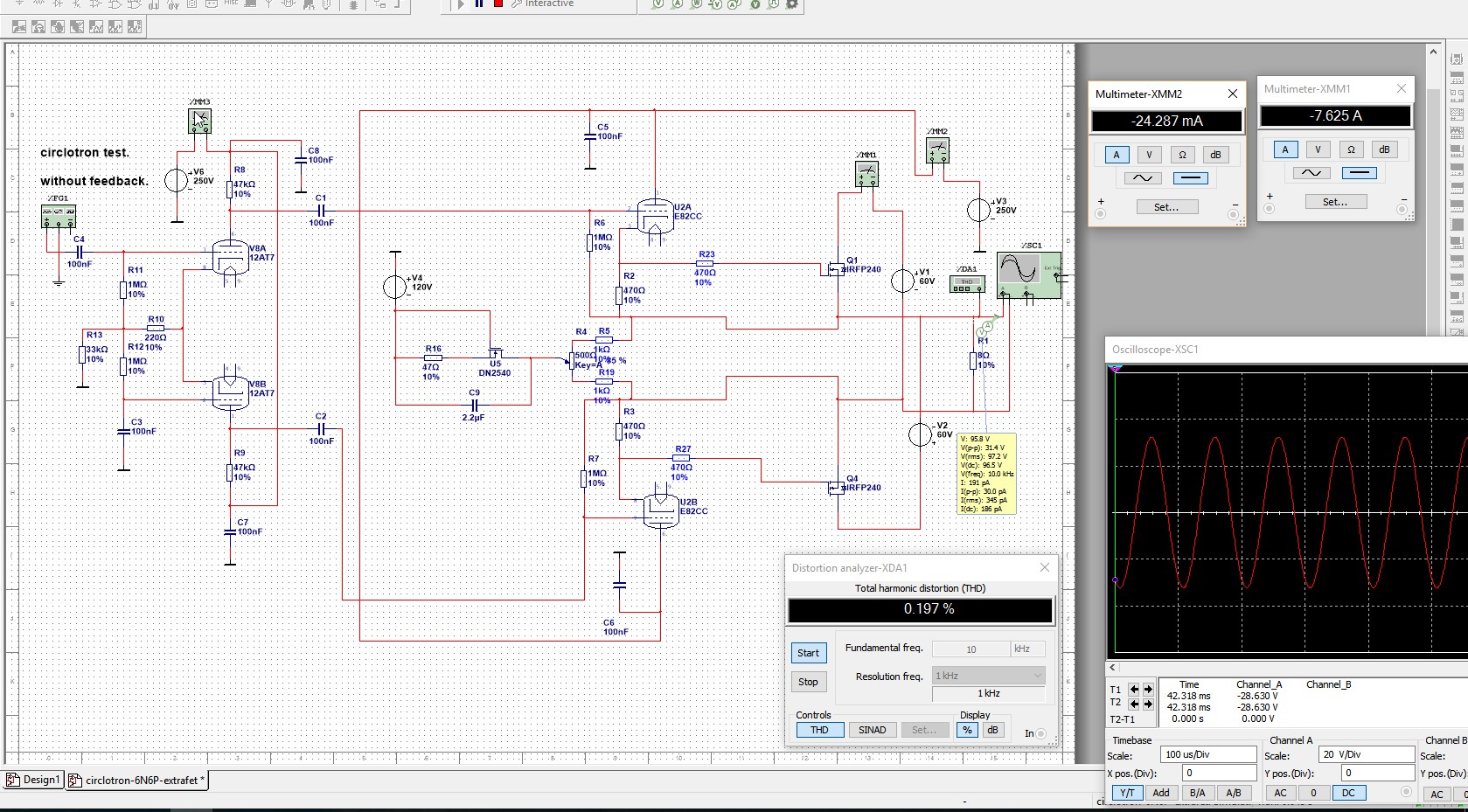Select the V4 120V source symbol
This screenshot has height=812, width=1468.
[x=395, y=286]
